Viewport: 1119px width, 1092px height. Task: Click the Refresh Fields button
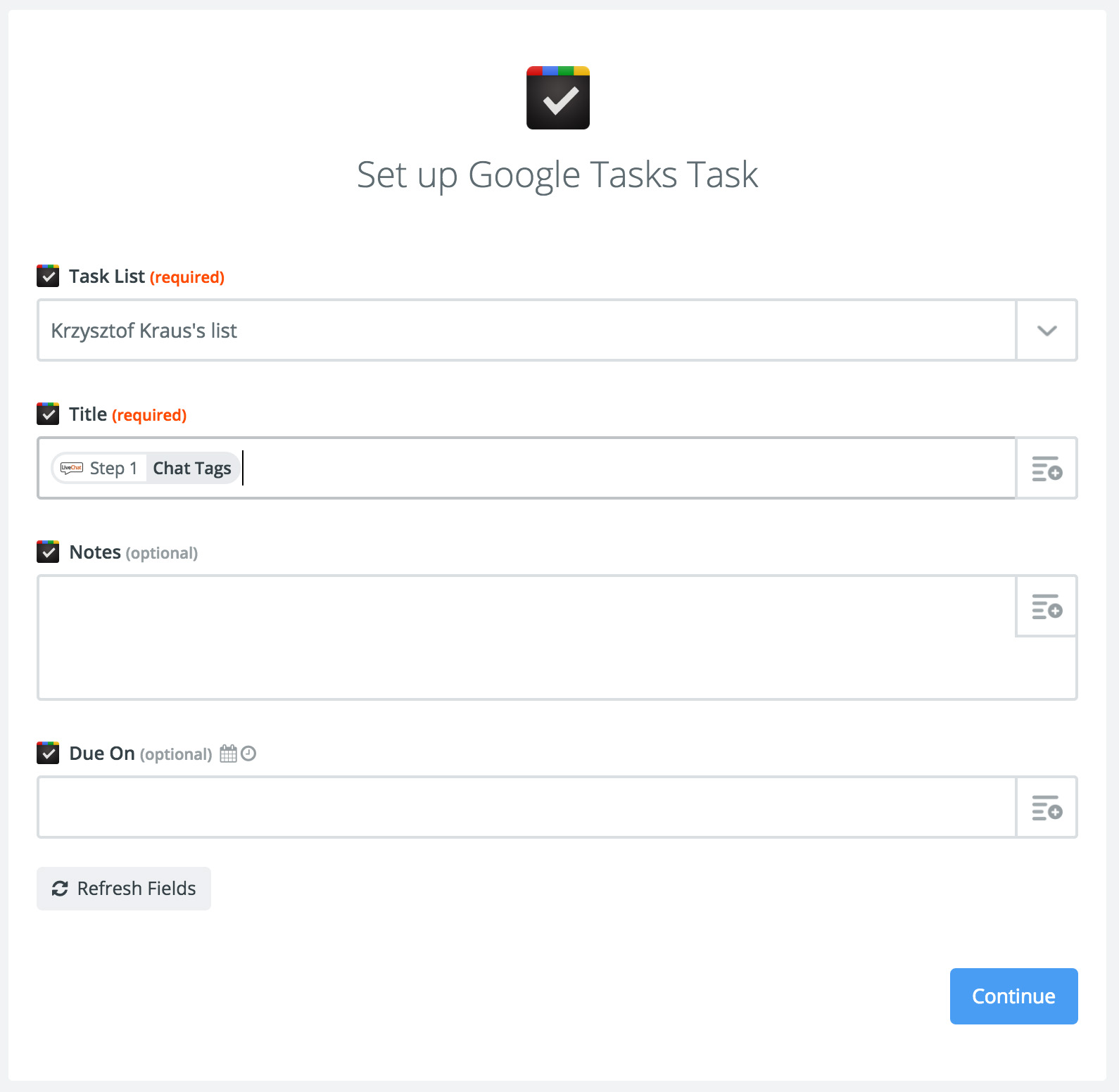point(124,889)
